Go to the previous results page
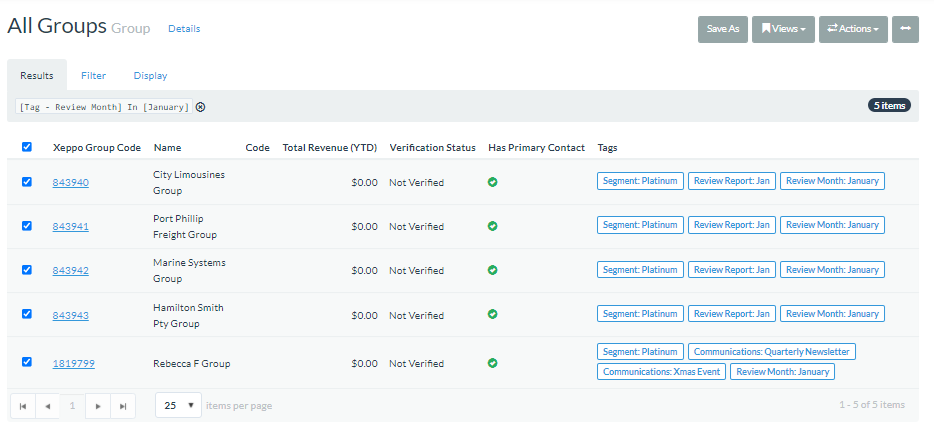 (47, 405)
